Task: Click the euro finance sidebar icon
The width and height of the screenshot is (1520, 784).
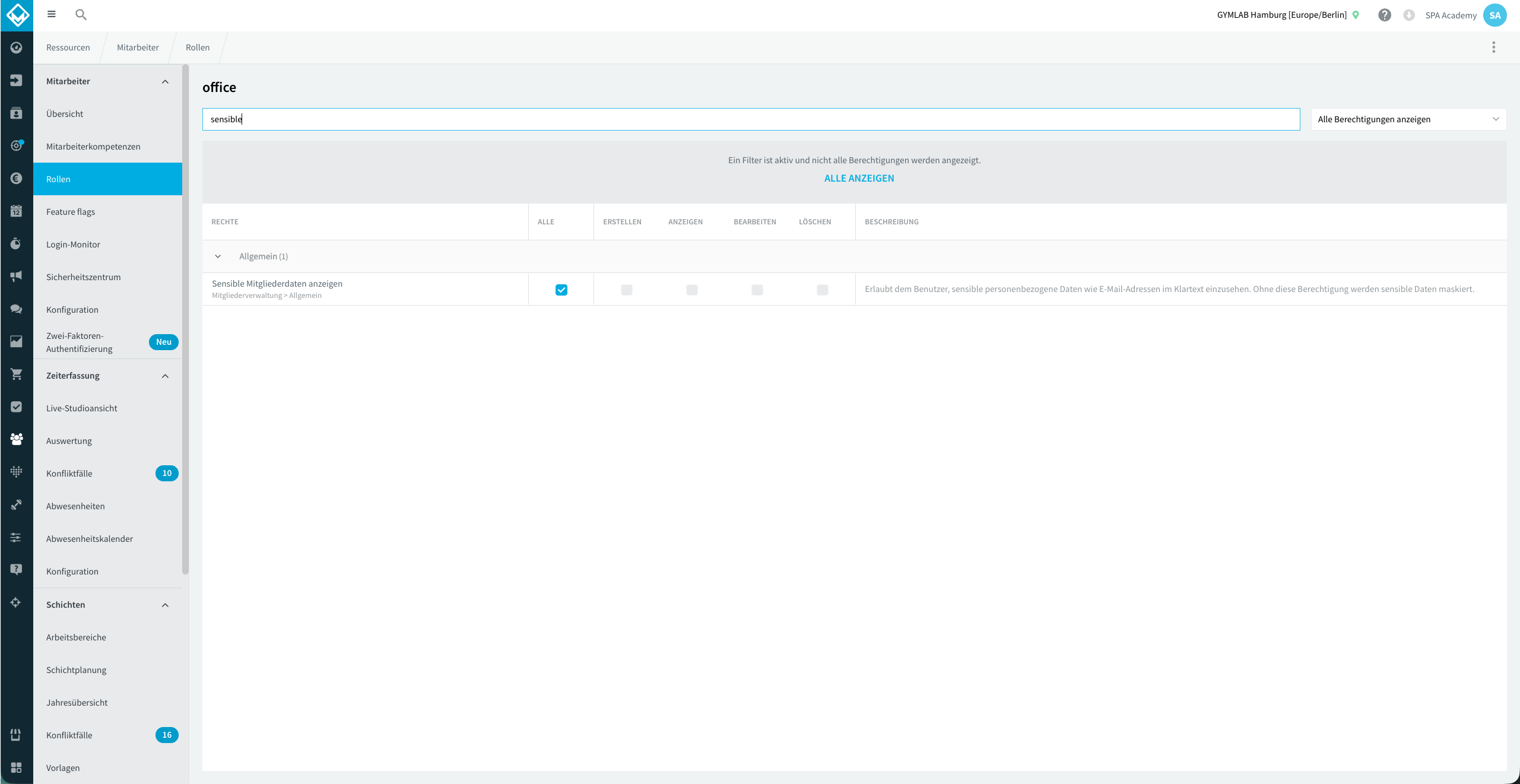Action: click(x=16, y=178)
